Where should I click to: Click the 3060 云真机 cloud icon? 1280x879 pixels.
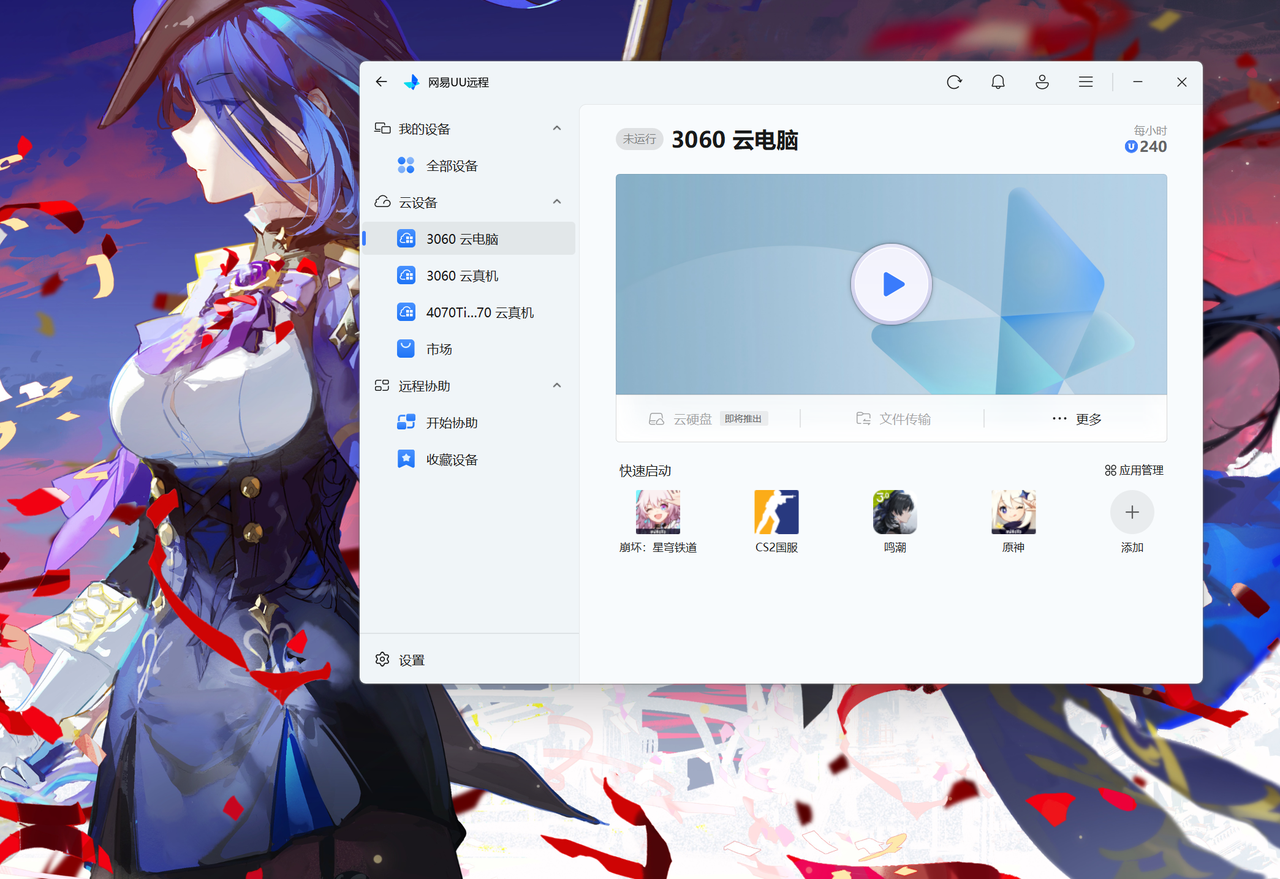tap(406, 276)
